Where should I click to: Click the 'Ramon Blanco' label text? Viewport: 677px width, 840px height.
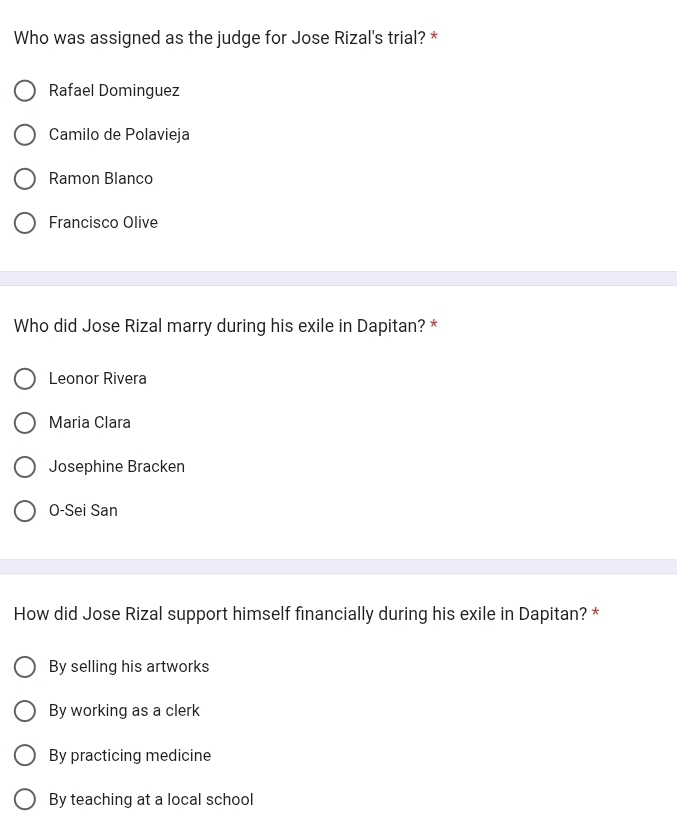[101, 179]
